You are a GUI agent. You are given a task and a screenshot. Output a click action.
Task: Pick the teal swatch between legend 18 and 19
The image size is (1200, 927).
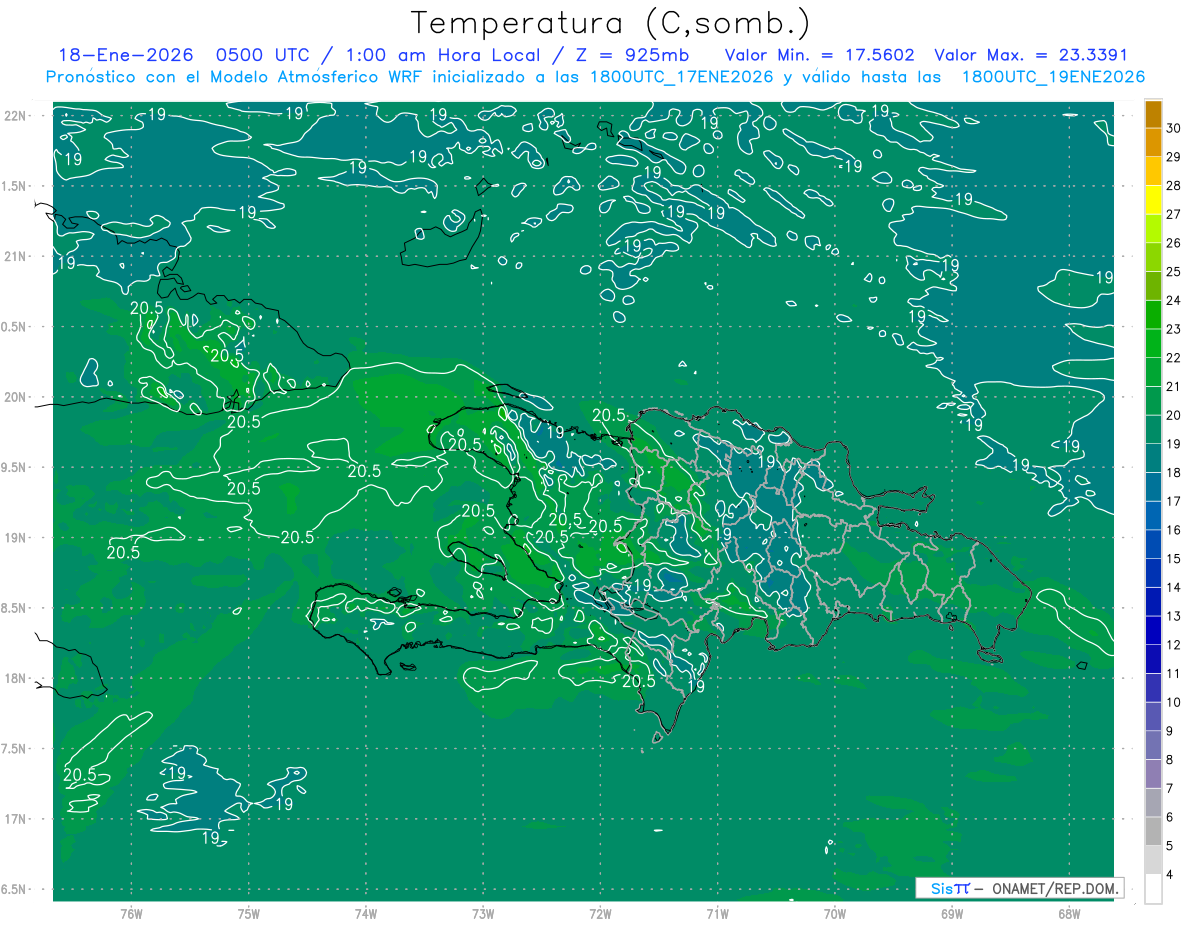click(x=1153, y=458)
